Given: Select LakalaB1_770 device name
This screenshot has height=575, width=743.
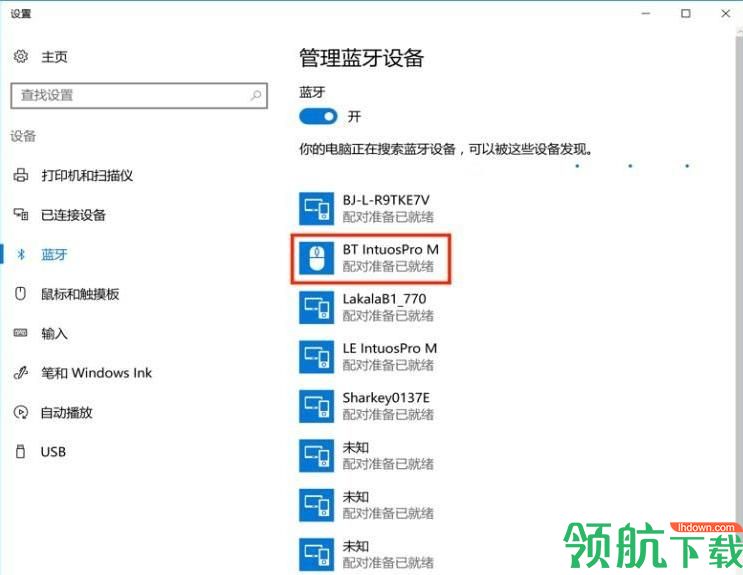Looking at the screenshot, I should tap(385, 299).
